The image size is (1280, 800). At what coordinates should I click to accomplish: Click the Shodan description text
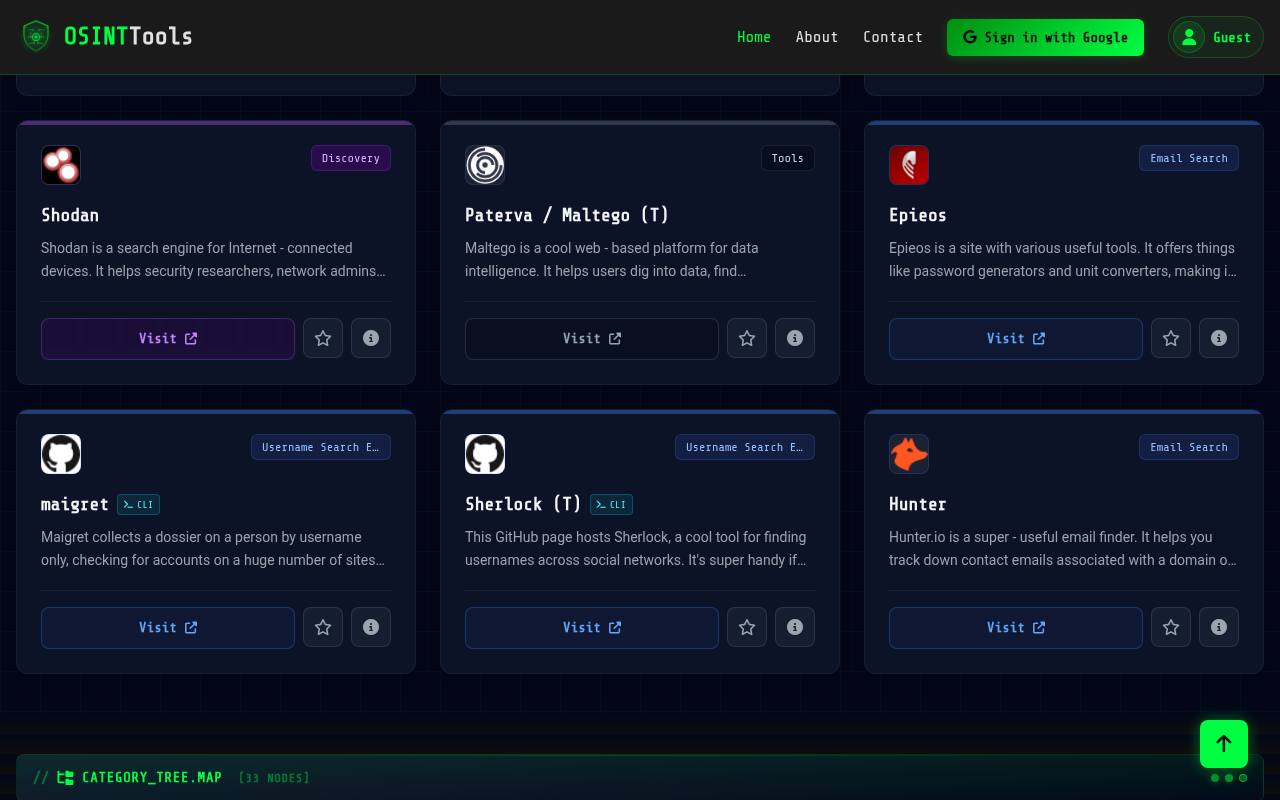[x=216, y=259]
